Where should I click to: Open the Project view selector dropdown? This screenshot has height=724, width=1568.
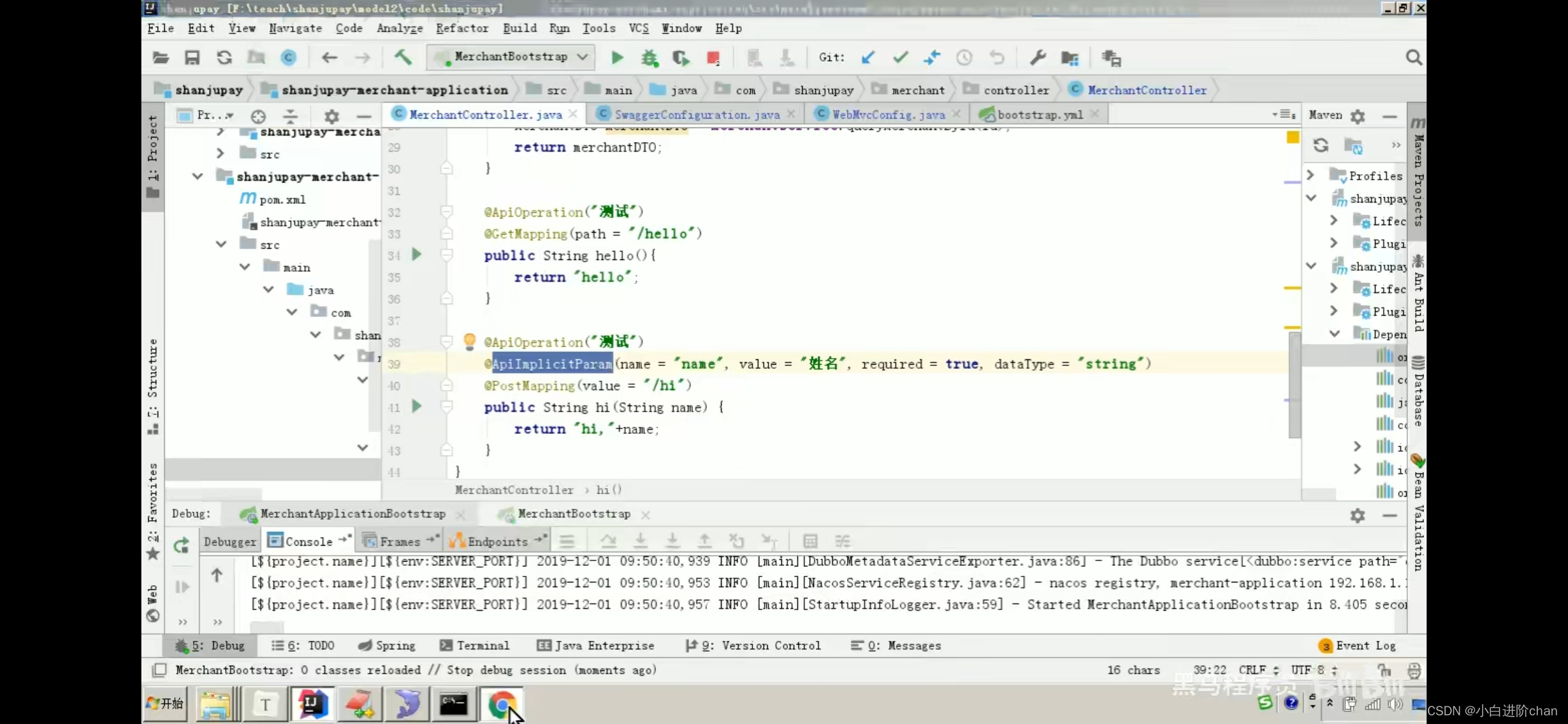[x=206, y=115]
